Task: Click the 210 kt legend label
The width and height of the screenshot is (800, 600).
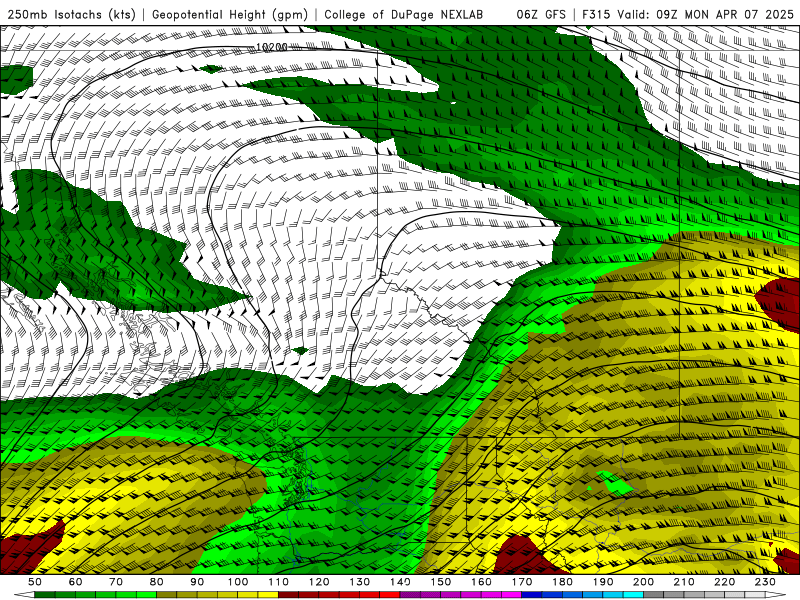Action: [x=684, y=582]
